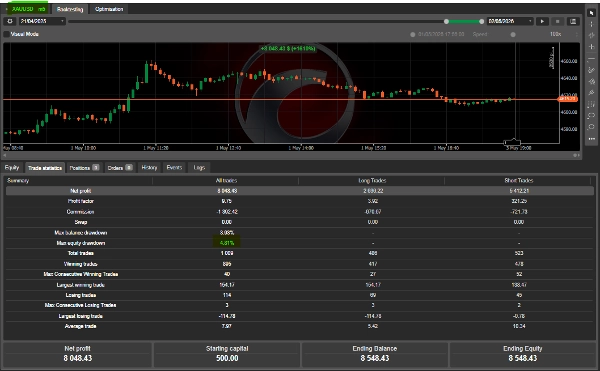Click the Ending Equity 8 548.43 box
This screenshot has height=371, width=600.
click(522, 354)
